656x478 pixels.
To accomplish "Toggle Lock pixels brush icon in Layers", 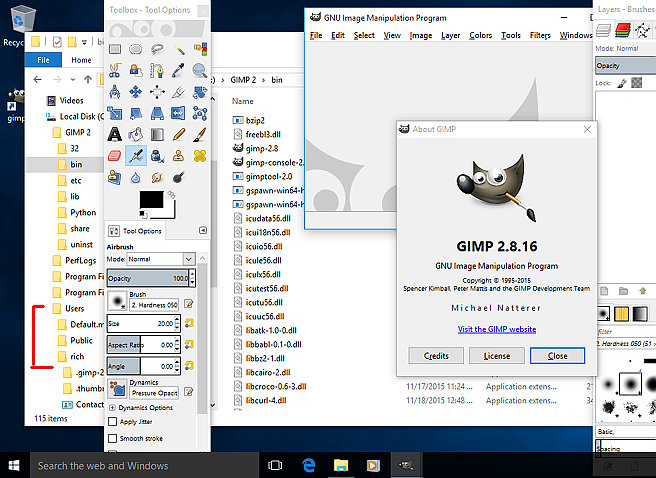I will point(622,83).
